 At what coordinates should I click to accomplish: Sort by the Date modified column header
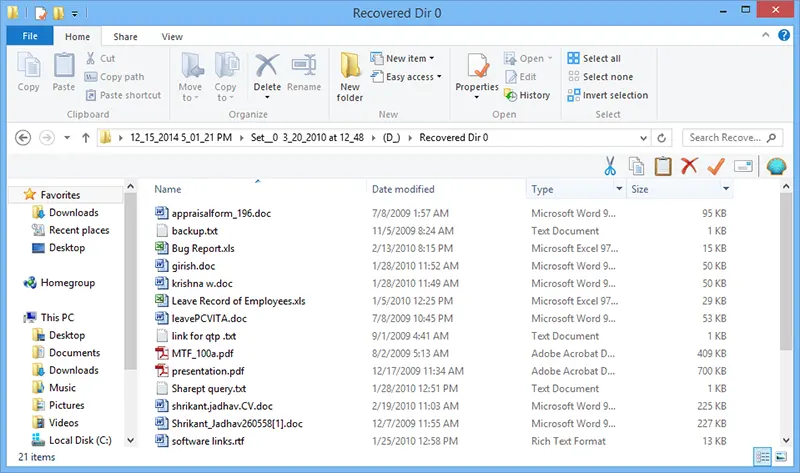403,189
